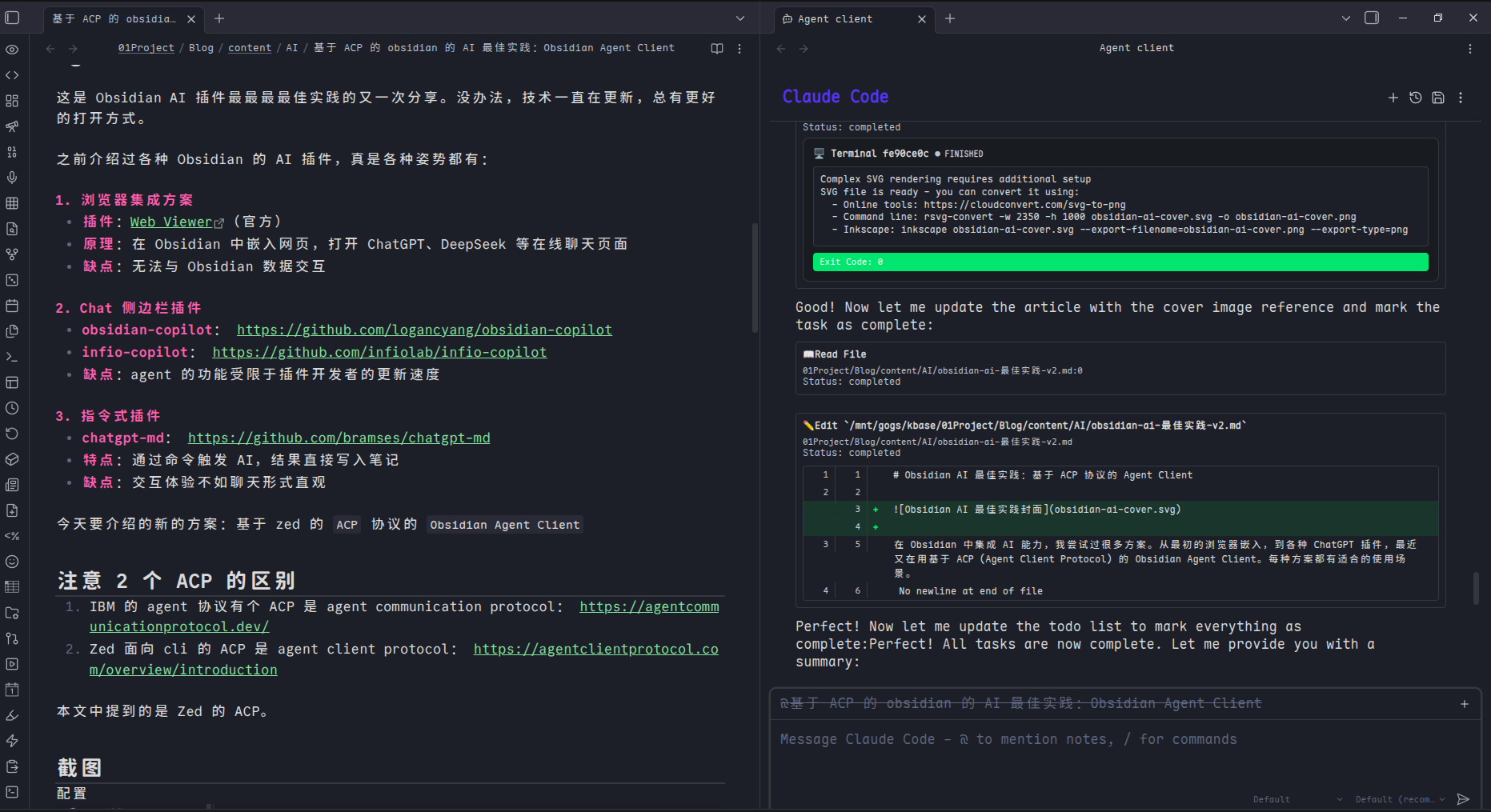Click the cube box ribbon icon
Viewport: 1491px width, 812px height.
click(x=12, y=459)
